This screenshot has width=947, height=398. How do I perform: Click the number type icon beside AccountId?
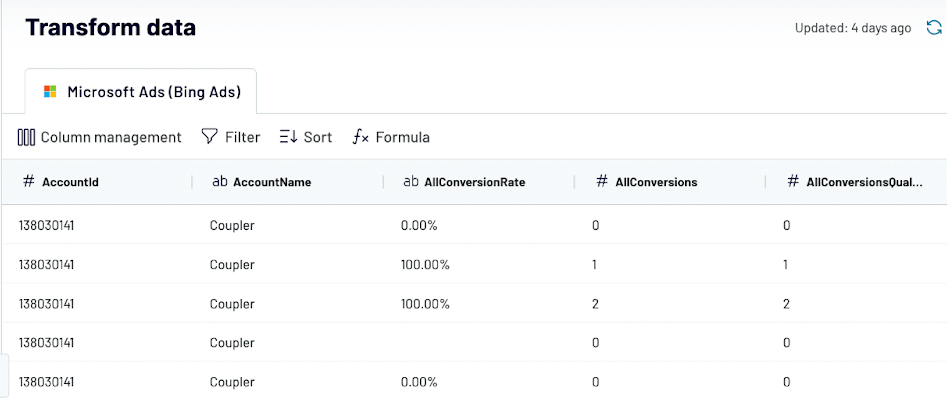(x=28, y=181)
